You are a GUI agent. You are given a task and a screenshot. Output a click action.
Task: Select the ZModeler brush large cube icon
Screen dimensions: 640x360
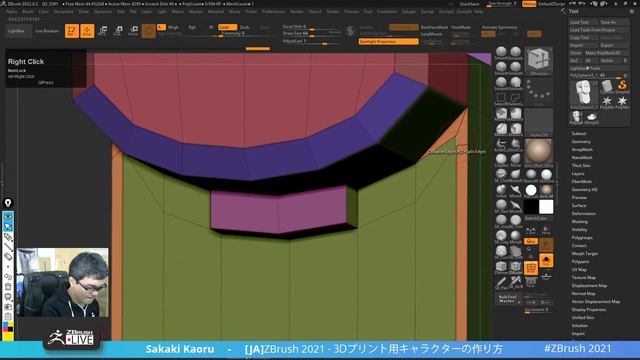coord(538,61)
